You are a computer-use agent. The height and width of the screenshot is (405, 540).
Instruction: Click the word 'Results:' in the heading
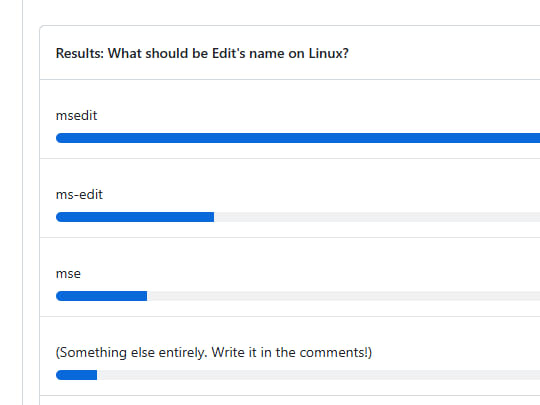coord(80,53)
